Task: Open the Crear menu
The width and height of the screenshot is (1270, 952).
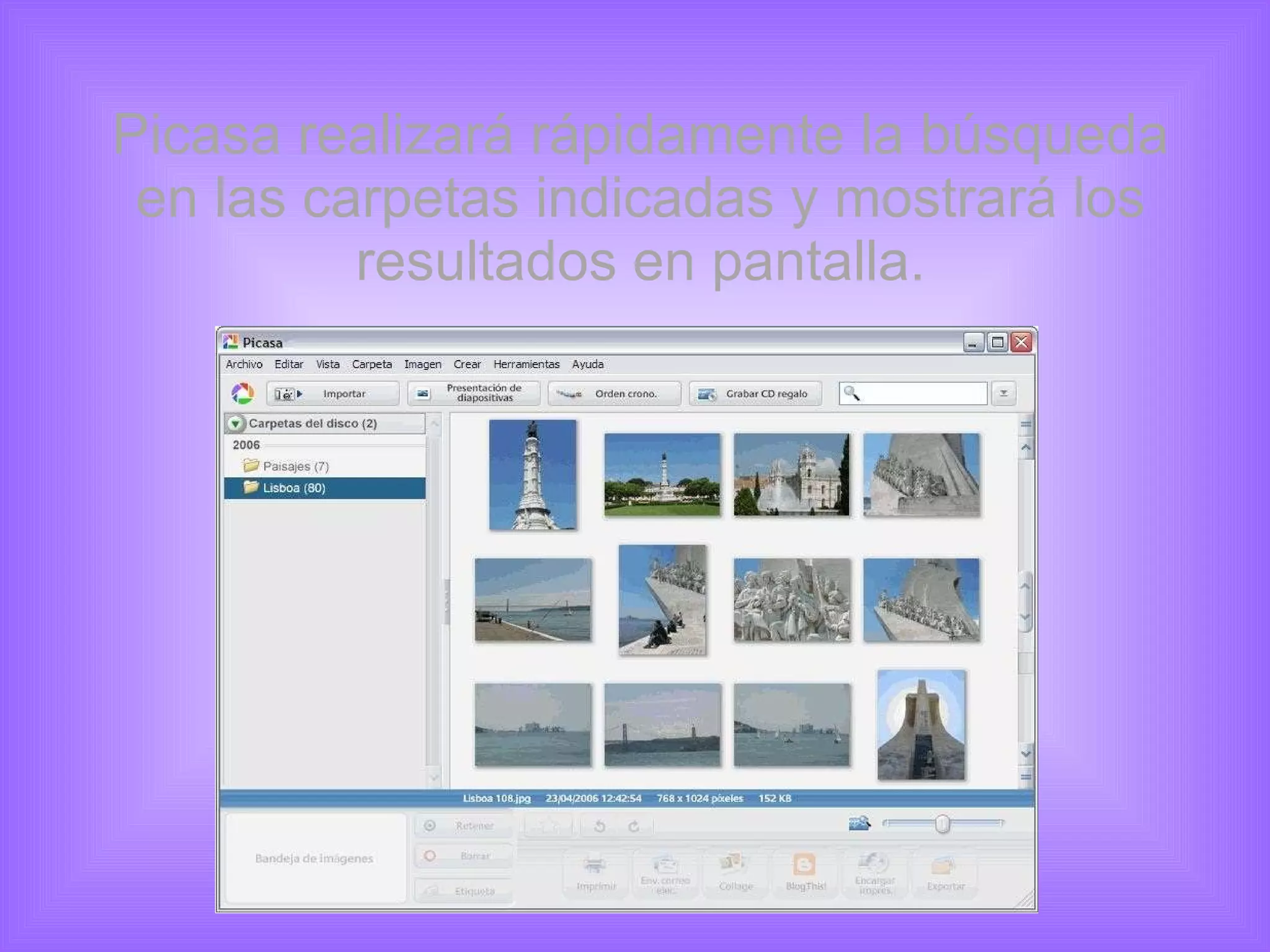Action: (467, 364)
